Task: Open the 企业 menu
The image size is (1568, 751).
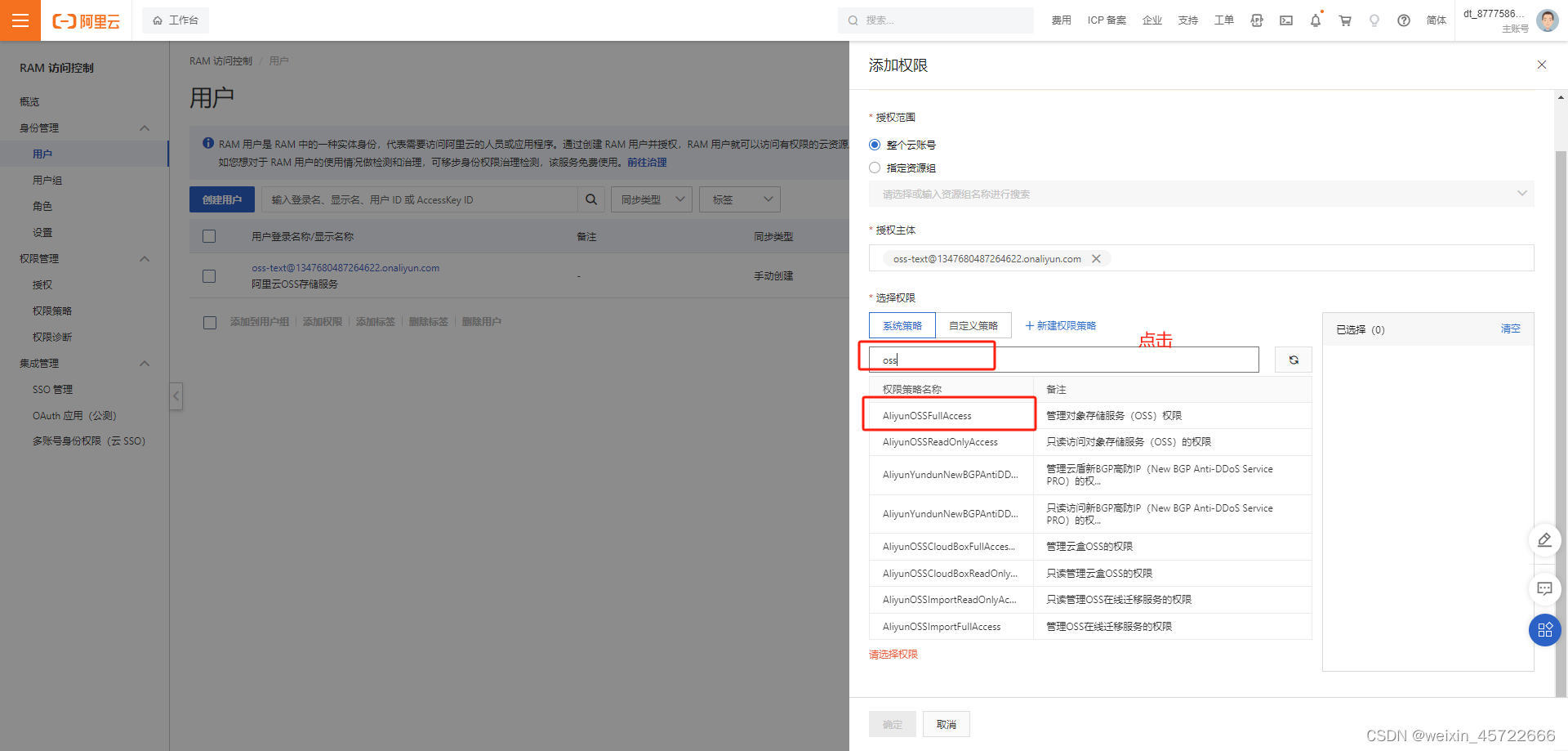Action: [1152, 20]
